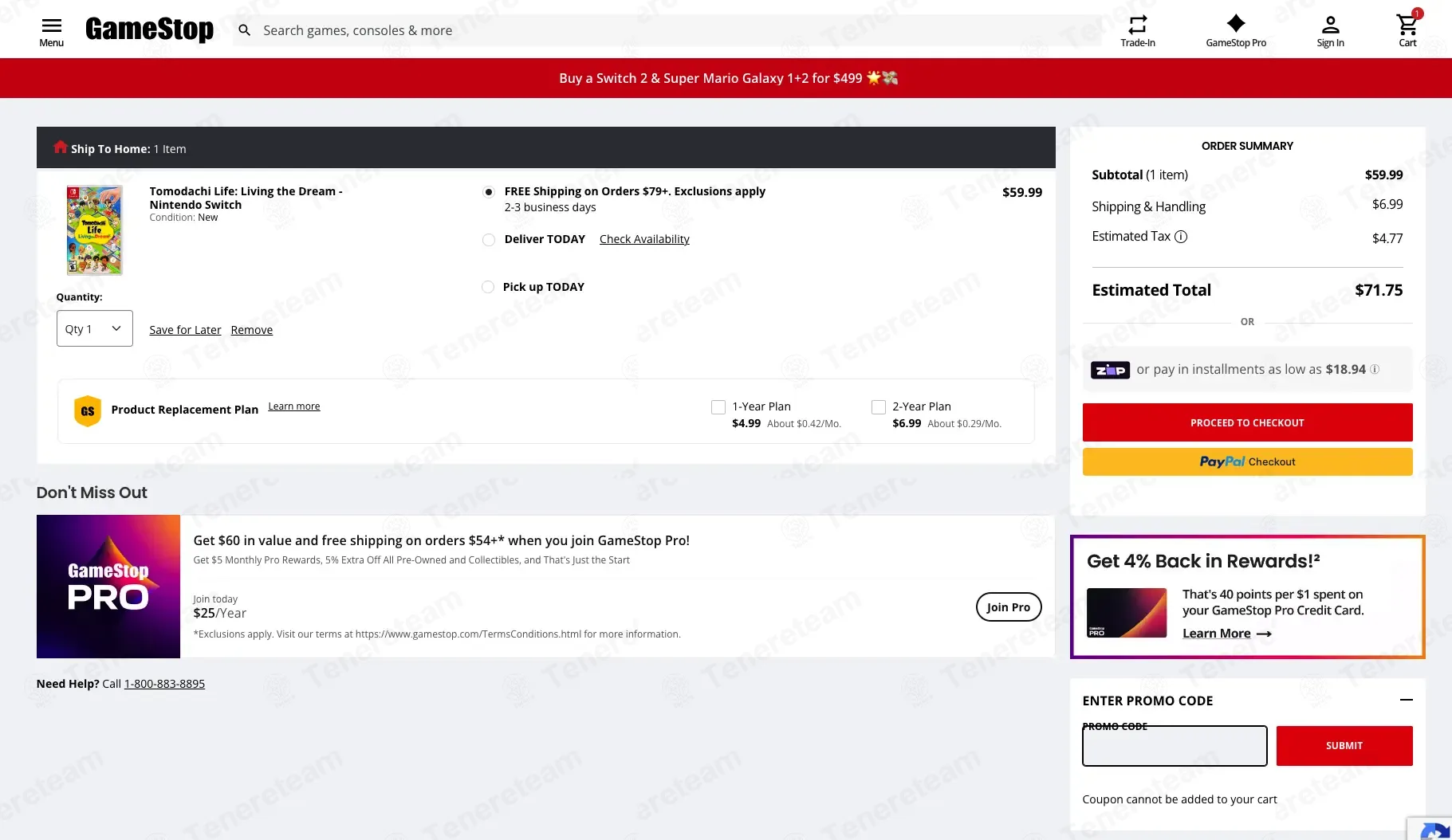This screenshot has width=1452, height=840.
Task: Click the promo code input field
Action: [x=1175, y=746]
